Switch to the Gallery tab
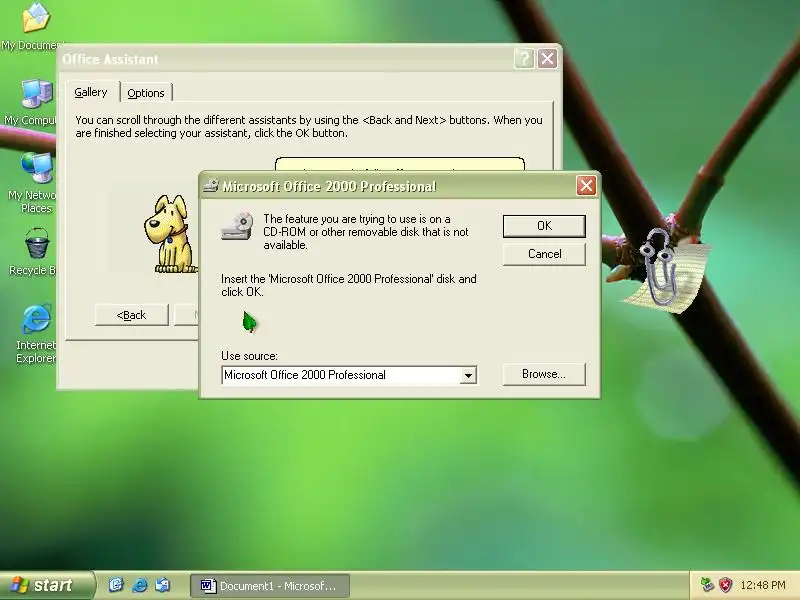This screenshot has width=800, height=600. 91,92
